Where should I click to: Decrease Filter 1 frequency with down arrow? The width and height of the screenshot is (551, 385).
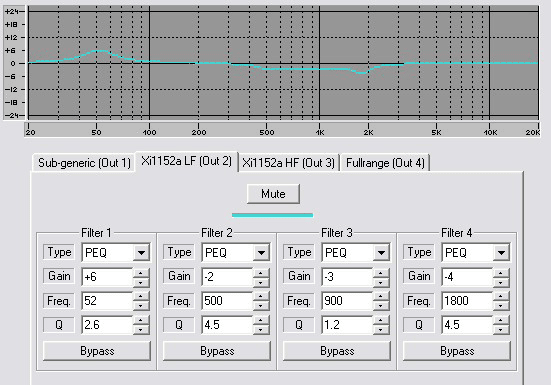(141, 306)
